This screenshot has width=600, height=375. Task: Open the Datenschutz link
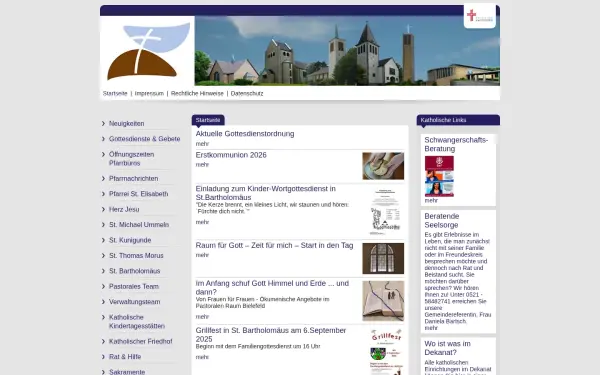pyautogui.click(x=247, y=93)
